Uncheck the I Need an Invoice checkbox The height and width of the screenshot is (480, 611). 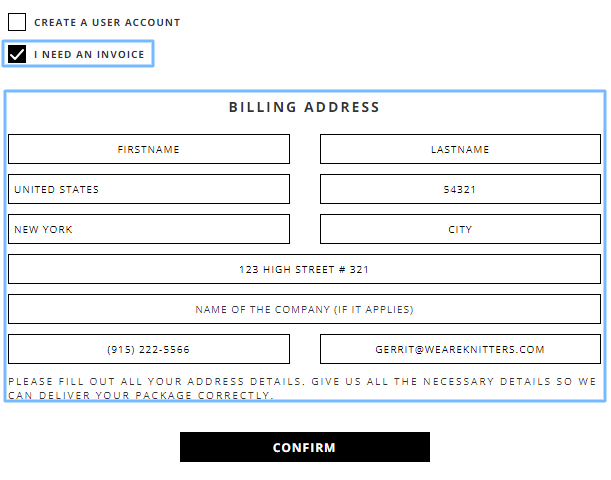point(17,54)
